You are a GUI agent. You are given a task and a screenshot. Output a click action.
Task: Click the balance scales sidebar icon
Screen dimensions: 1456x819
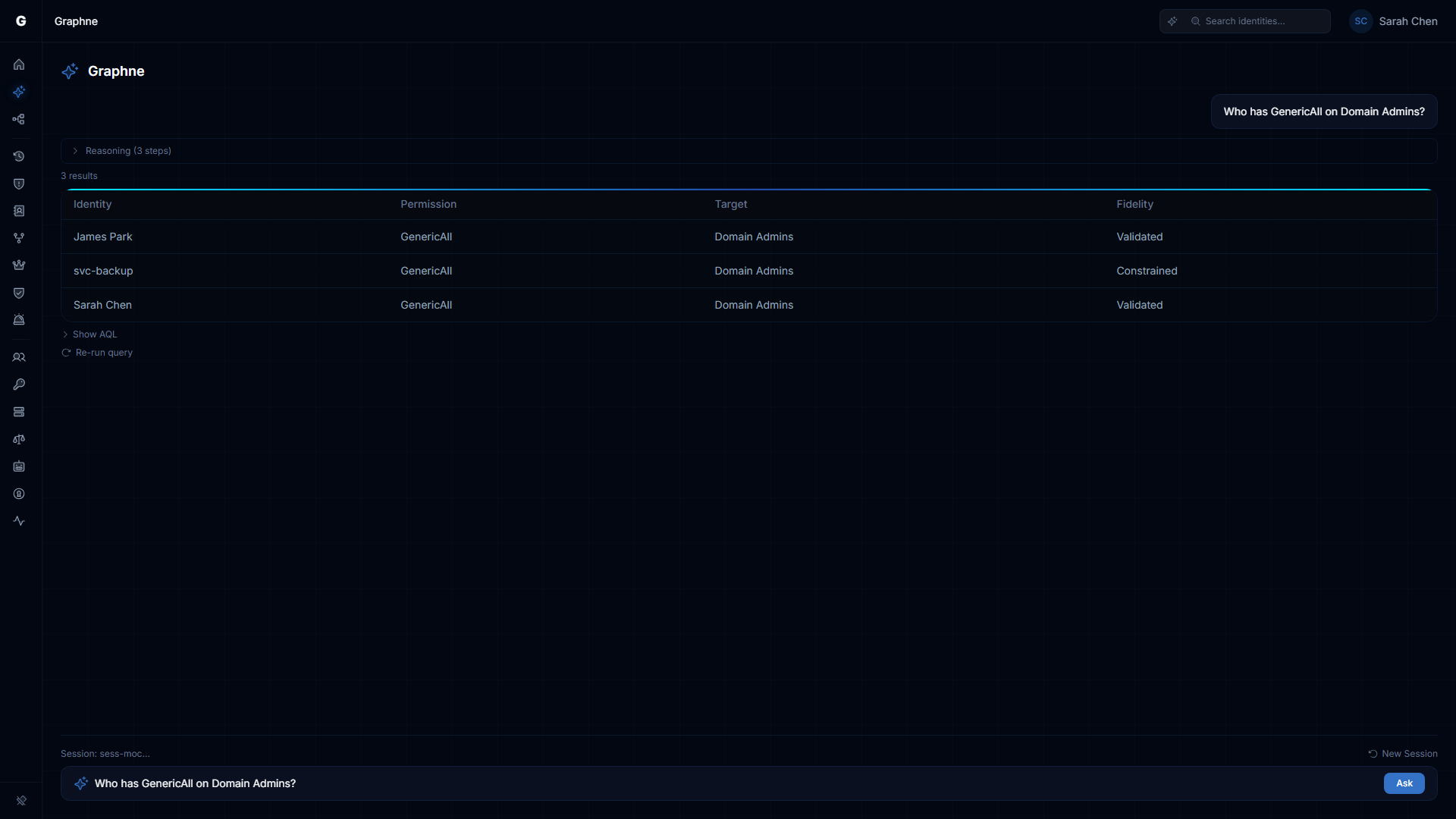tap(19, 439)
